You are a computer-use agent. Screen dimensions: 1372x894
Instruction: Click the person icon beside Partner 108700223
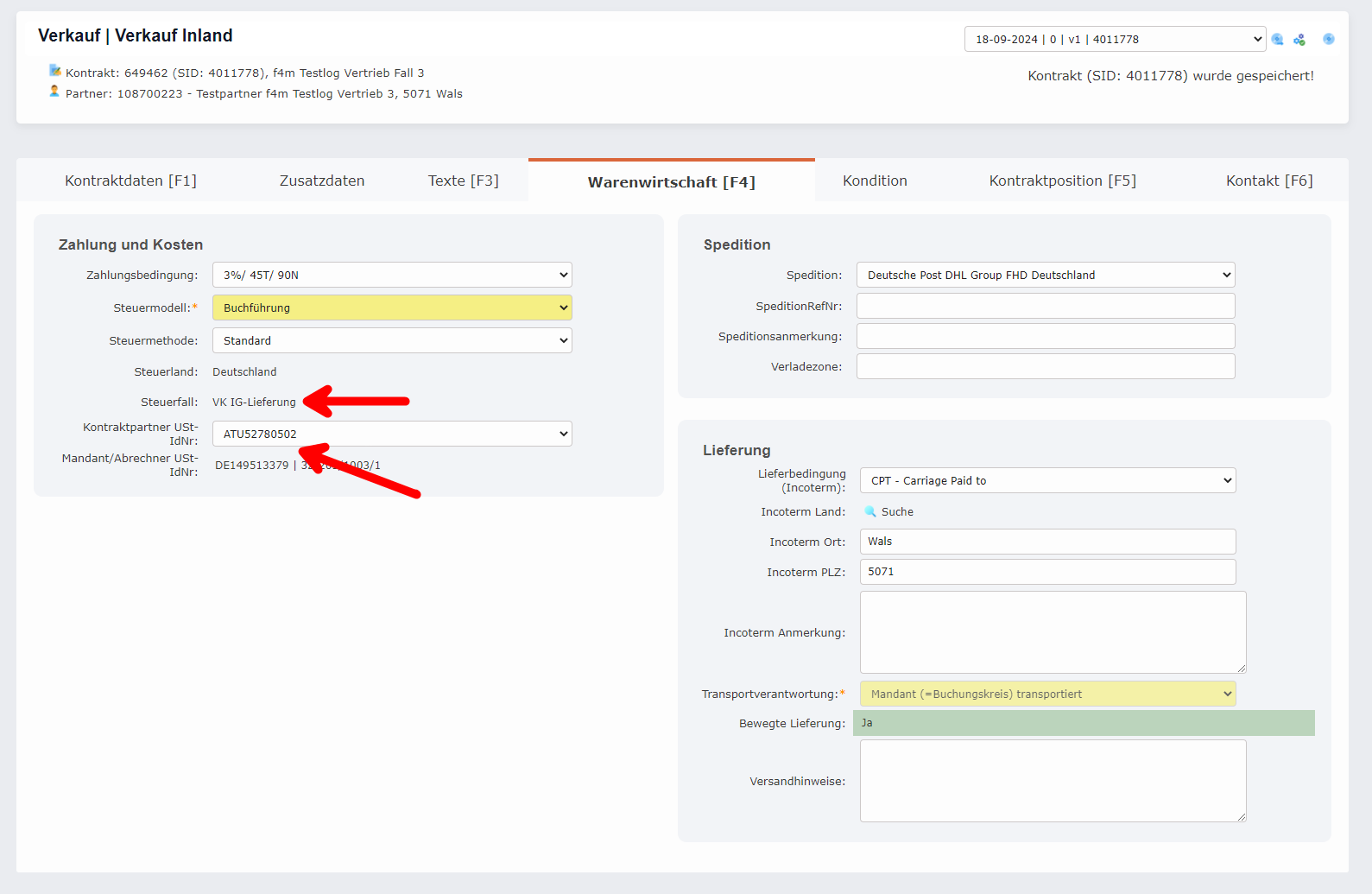pyautogui.click(x=54, y=92)
